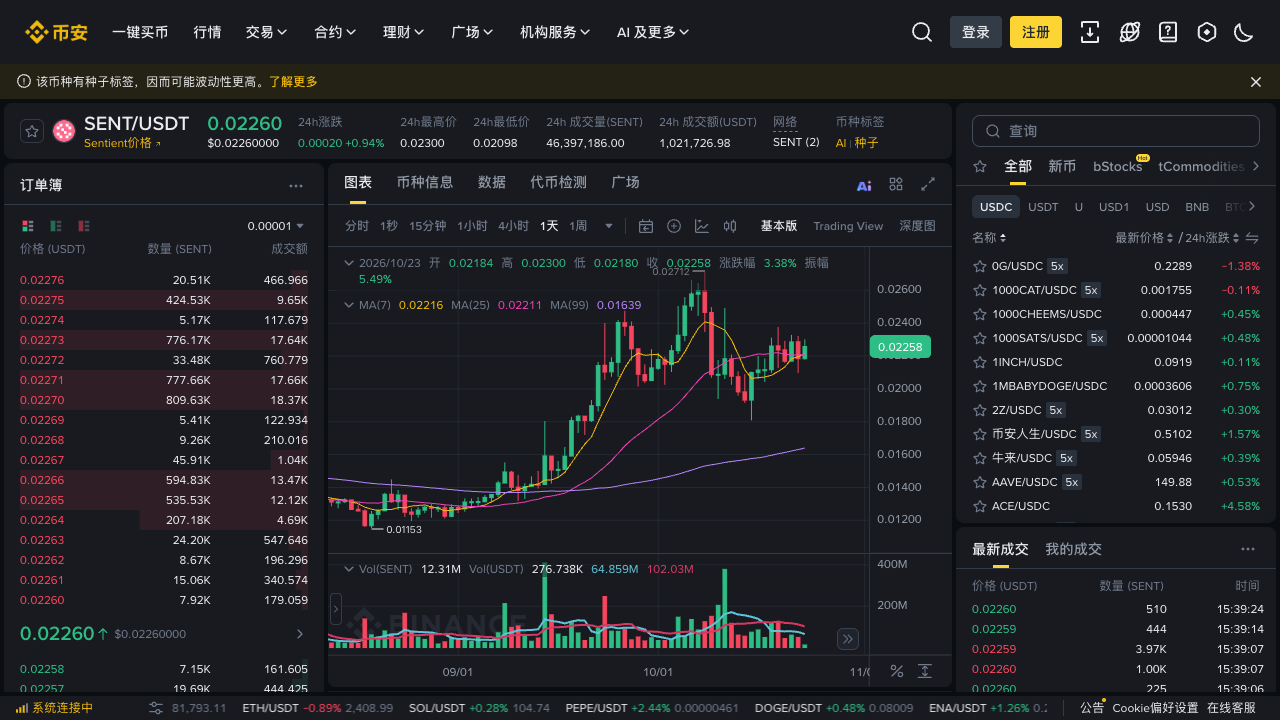Collapse the Vol(SENT) indicator row chevron

pyautogui.click(x=348, y=569)
